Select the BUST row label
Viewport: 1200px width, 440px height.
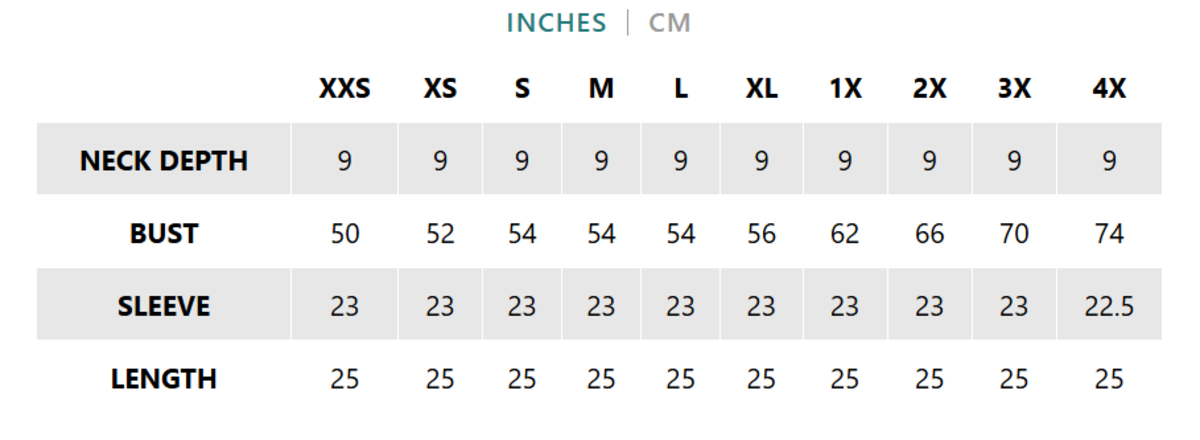click(x=164, y=234)
